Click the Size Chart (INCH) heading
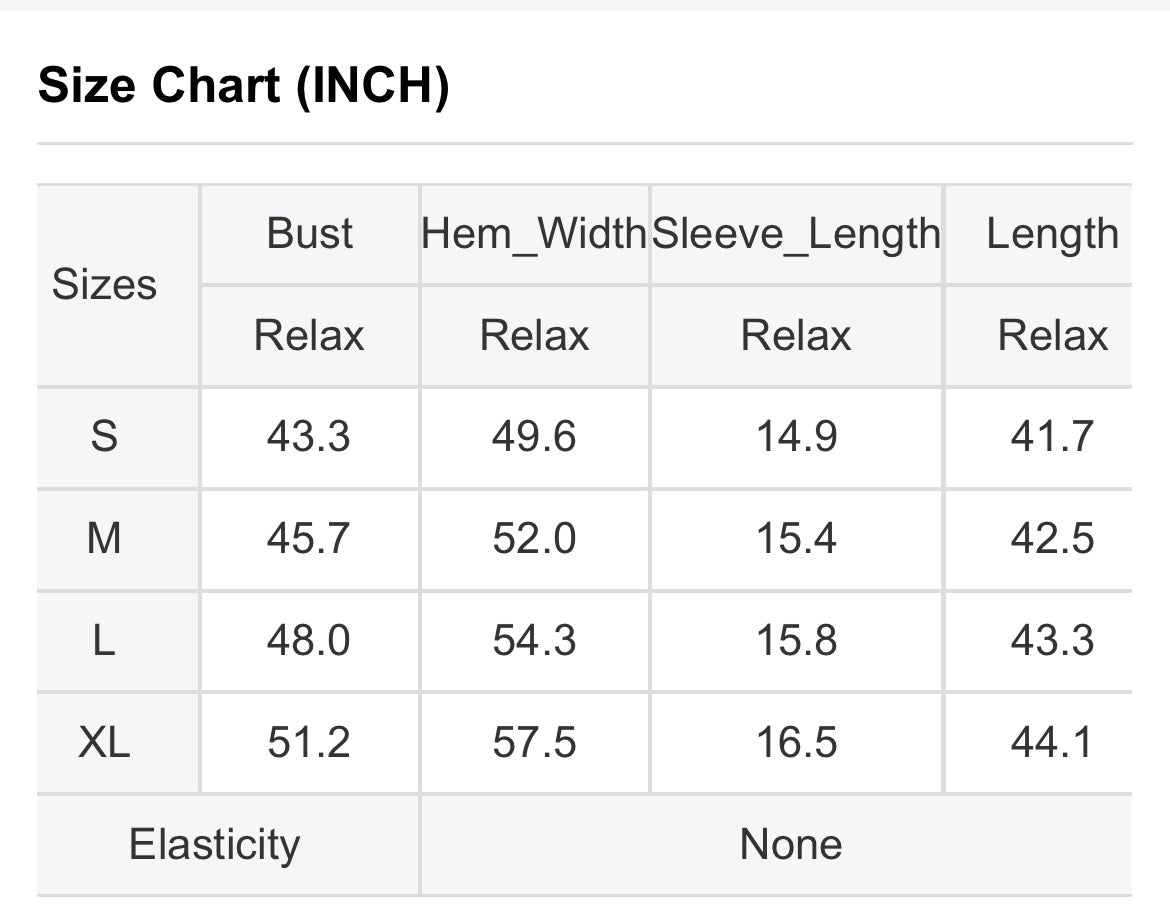Viewport: 1170px width, 916px height. [243, 87]
